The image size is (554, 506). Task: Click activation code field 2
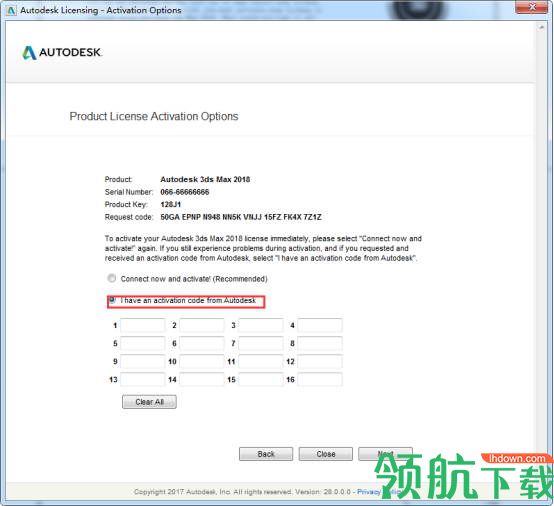202,325
